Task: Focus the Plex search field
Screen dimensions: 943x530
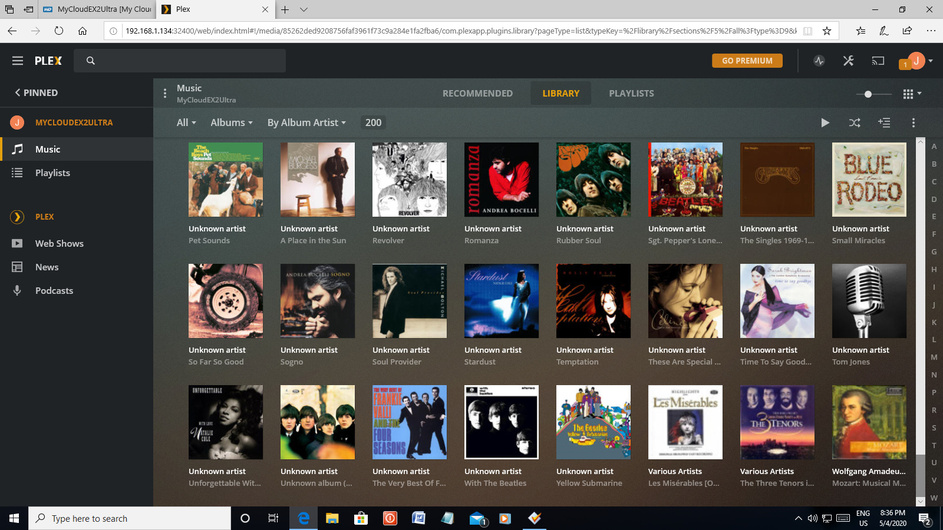Action: click(x=180, y=61)
